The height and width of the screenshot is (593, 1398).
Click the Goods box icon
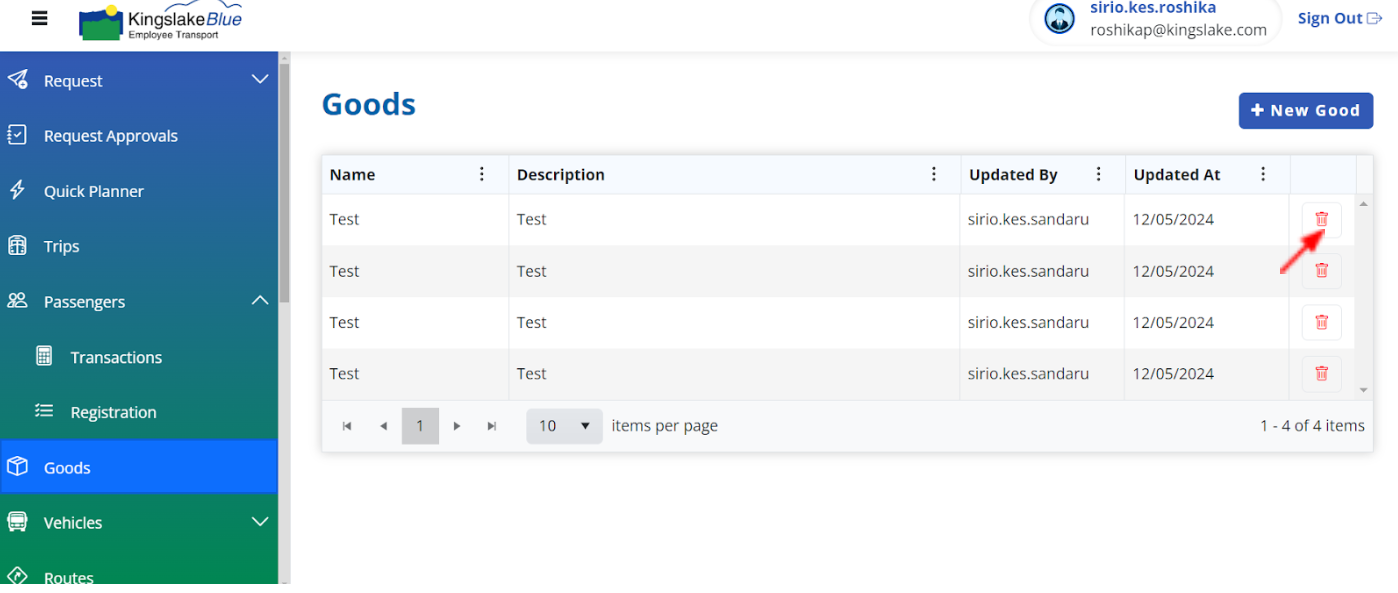click(x=17, y=466)
